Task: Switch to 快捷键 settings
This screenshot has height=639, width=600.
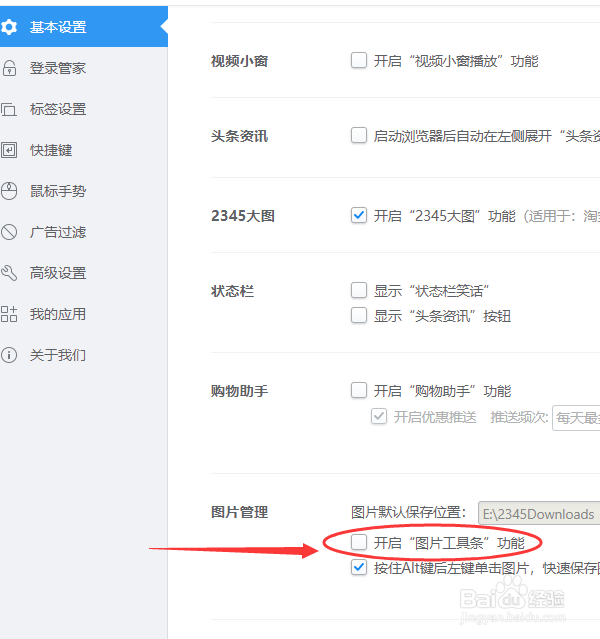Action: [84, 150]
